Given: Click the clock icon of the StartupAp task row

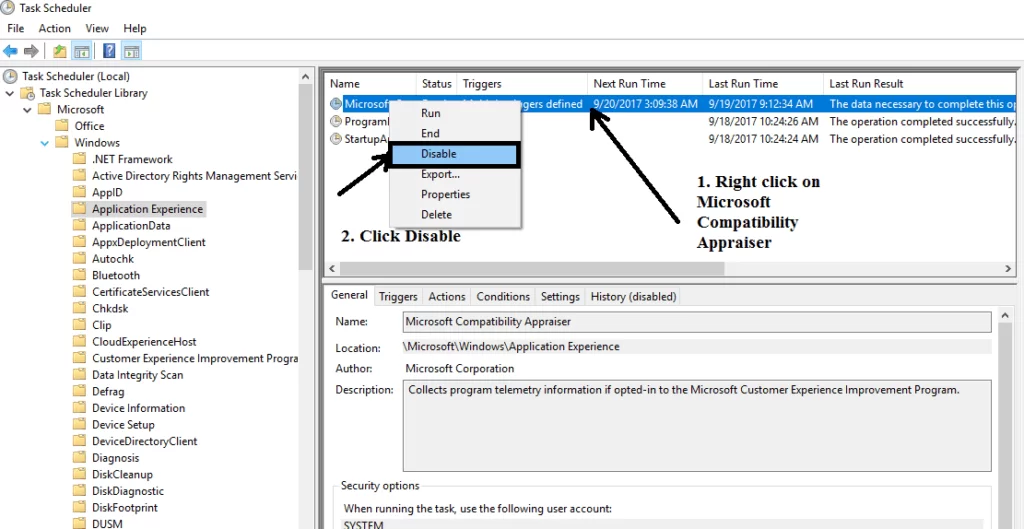Looking at the screenshot, I should pyautogui.click(x=336, y=138).
